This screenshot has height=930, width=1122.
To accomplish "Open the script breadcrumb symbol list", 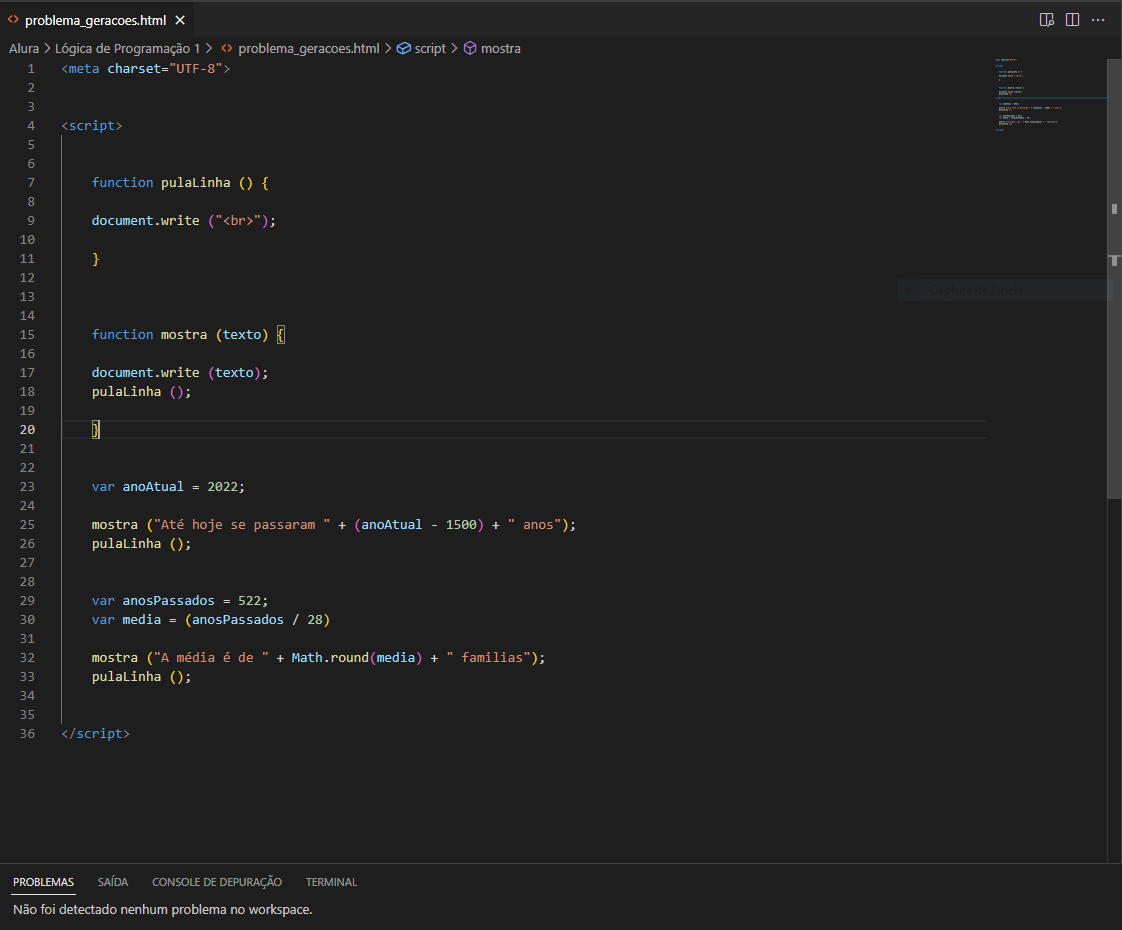I will 430,49.
